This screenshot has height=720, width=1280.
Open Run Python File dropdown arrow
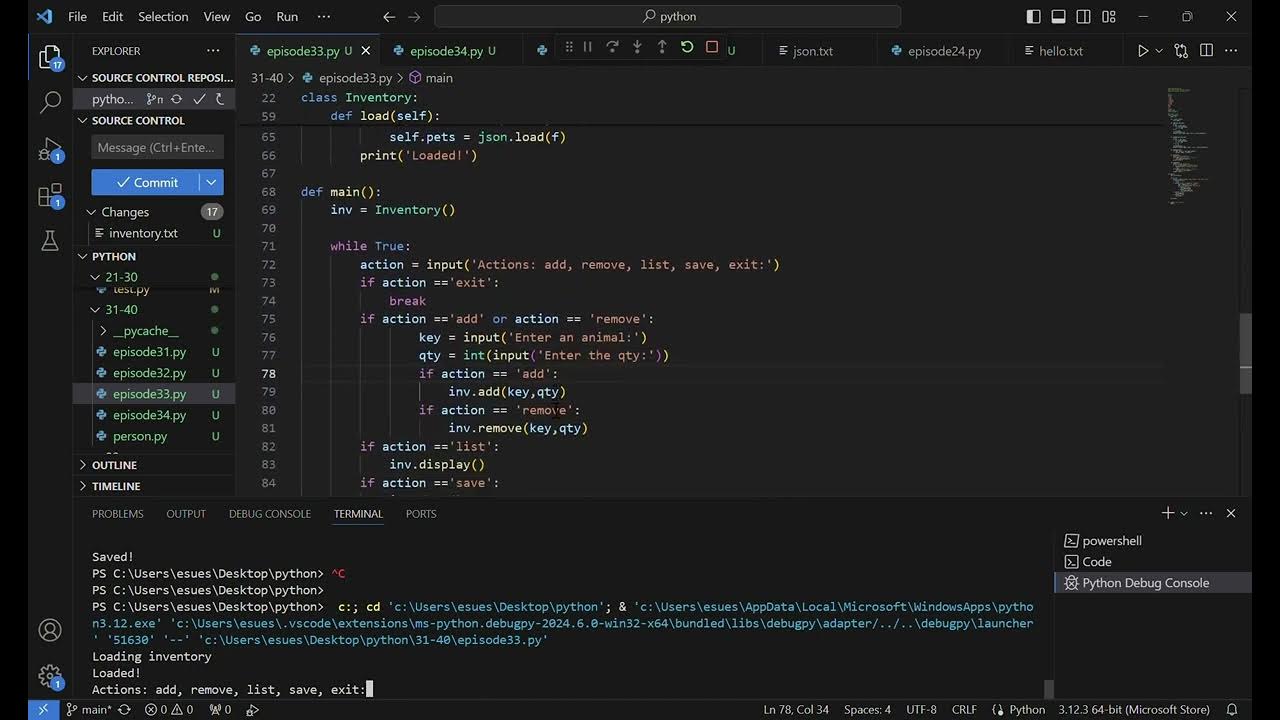point(1159,51)
